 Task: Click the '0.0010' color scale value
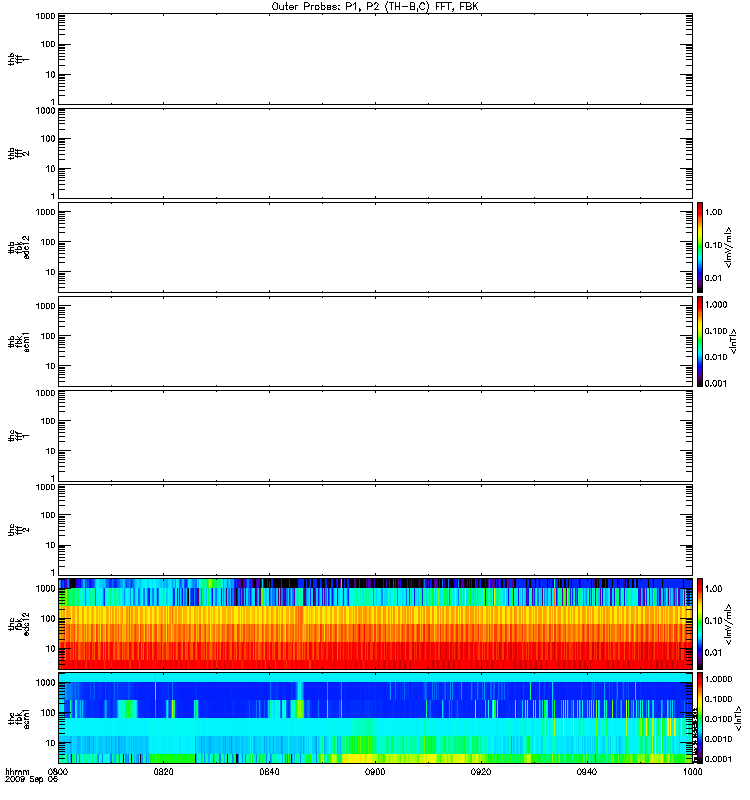[x=718, y=739]
